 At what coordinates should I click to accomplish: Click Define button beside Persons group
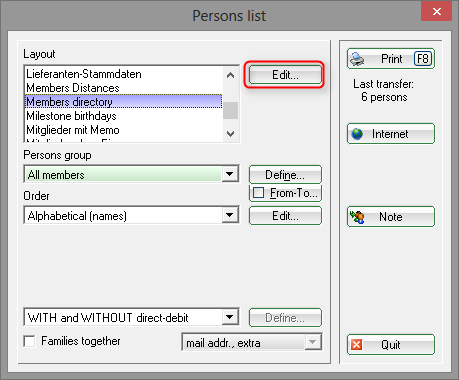point(285,175)
